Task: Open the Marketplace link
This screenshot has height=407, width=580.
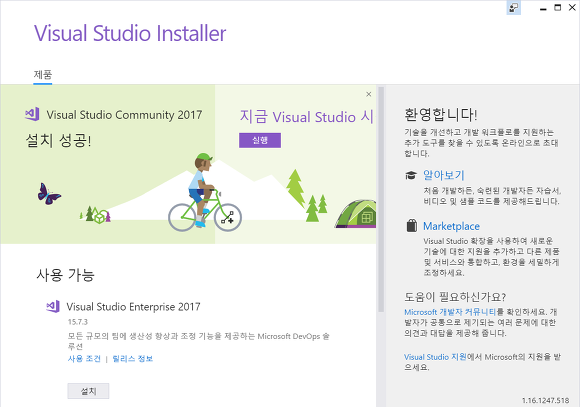Action: [451, 226]
